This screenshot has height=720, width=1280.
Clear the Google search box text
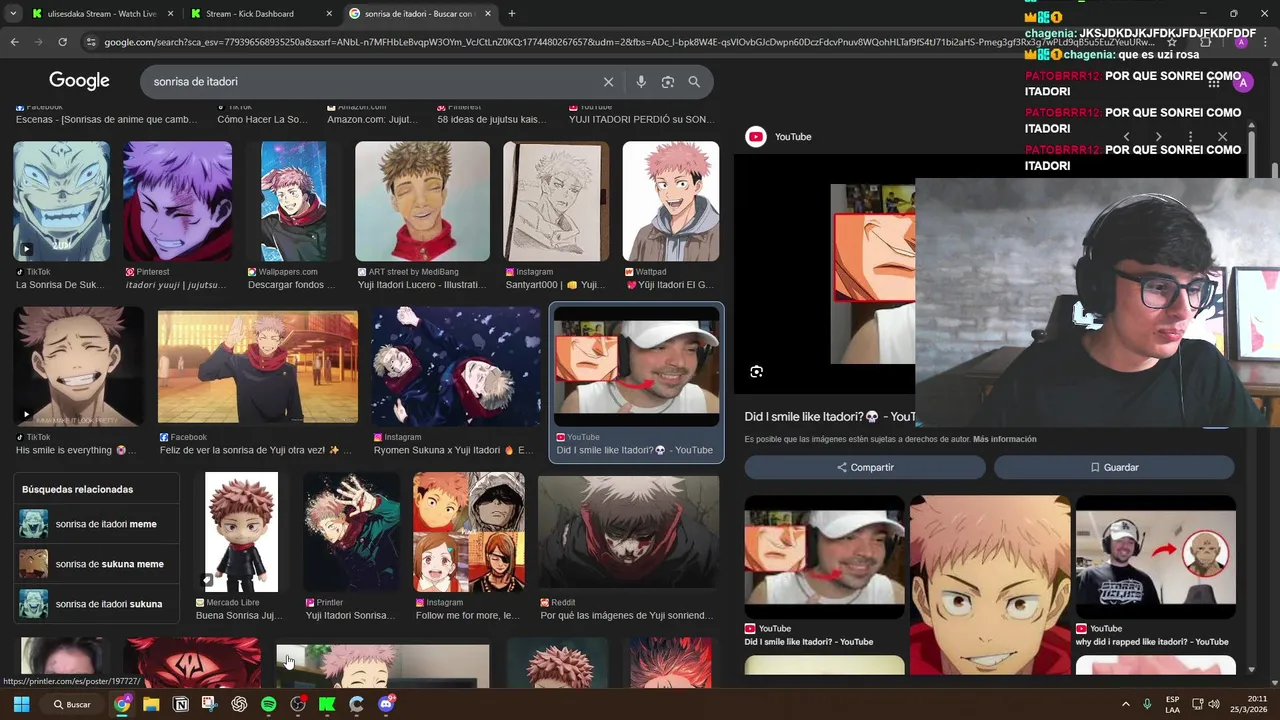pyautogui.click(x=608, y=82)
